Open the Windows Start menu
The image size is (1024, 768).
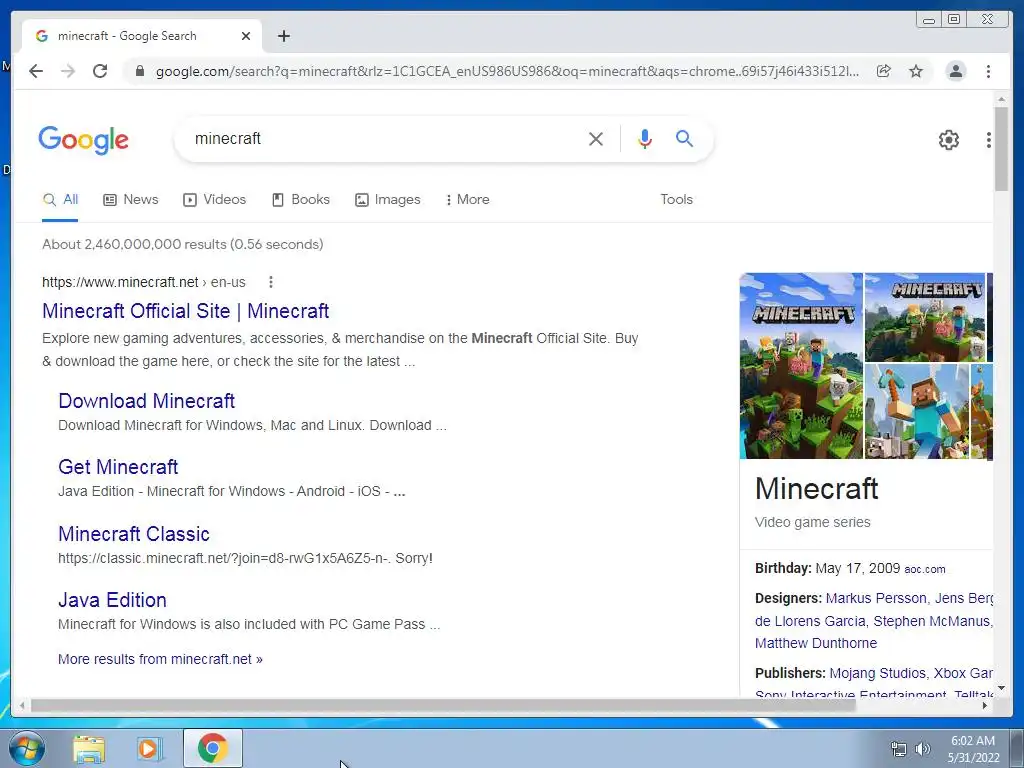[27, 748]
